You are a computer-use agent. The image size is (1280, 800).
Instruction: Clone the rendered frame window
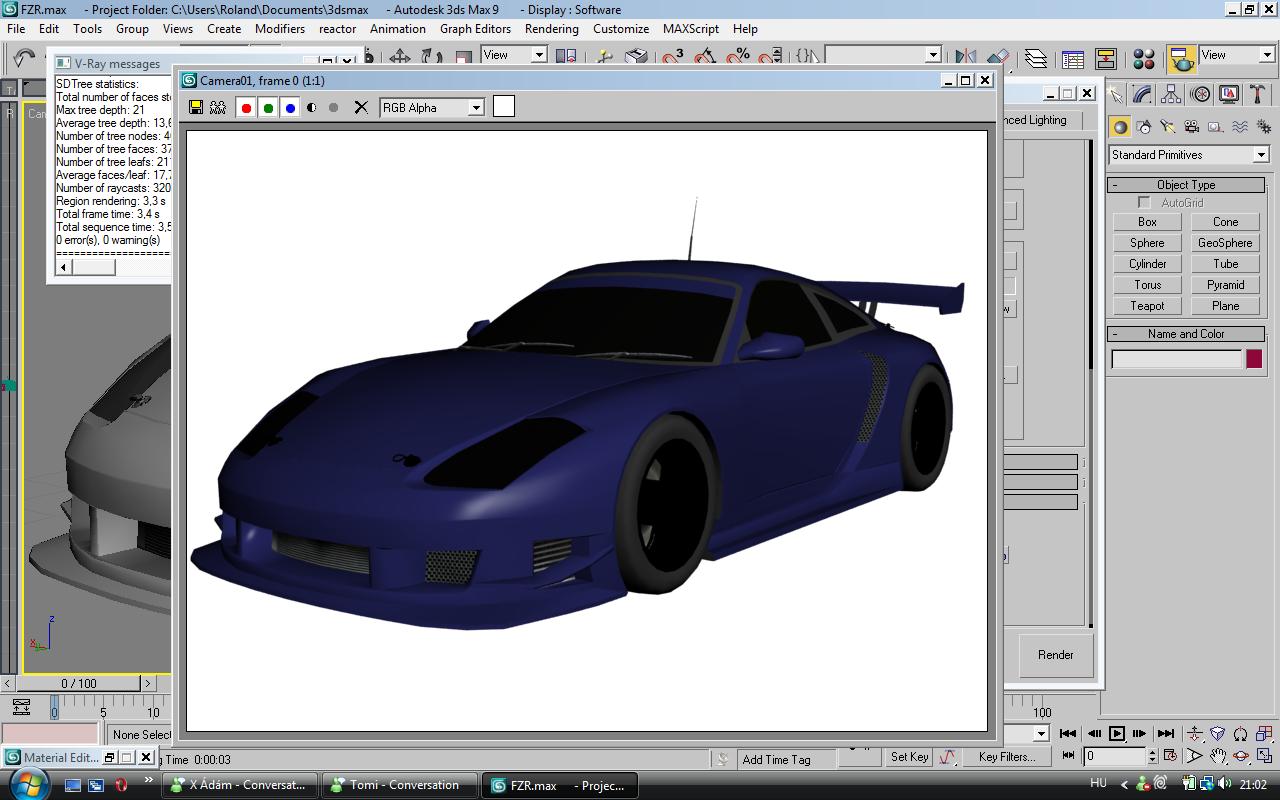point(218,107)
